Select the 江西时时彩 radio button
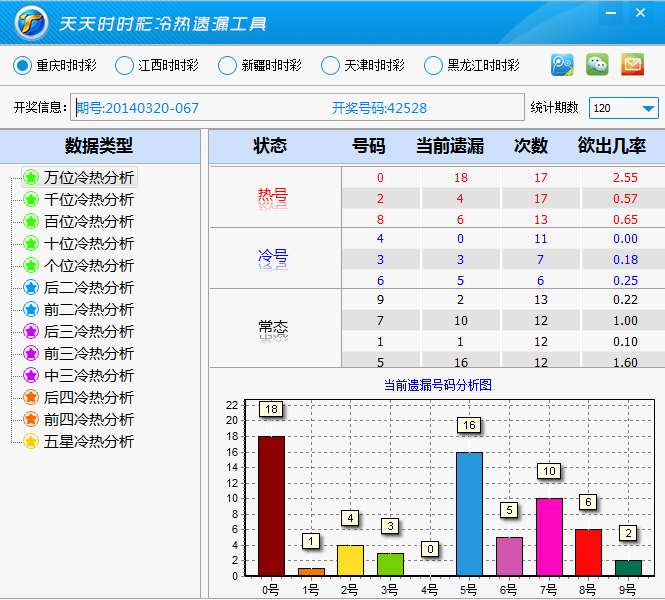 click(x=124, y=66)
